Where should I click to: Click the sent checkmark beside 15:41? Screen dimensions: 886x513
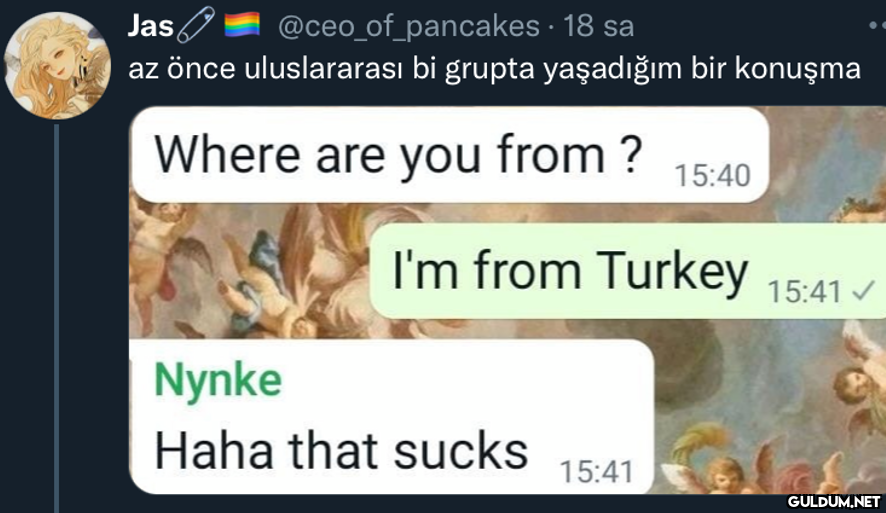coord(863,292)
